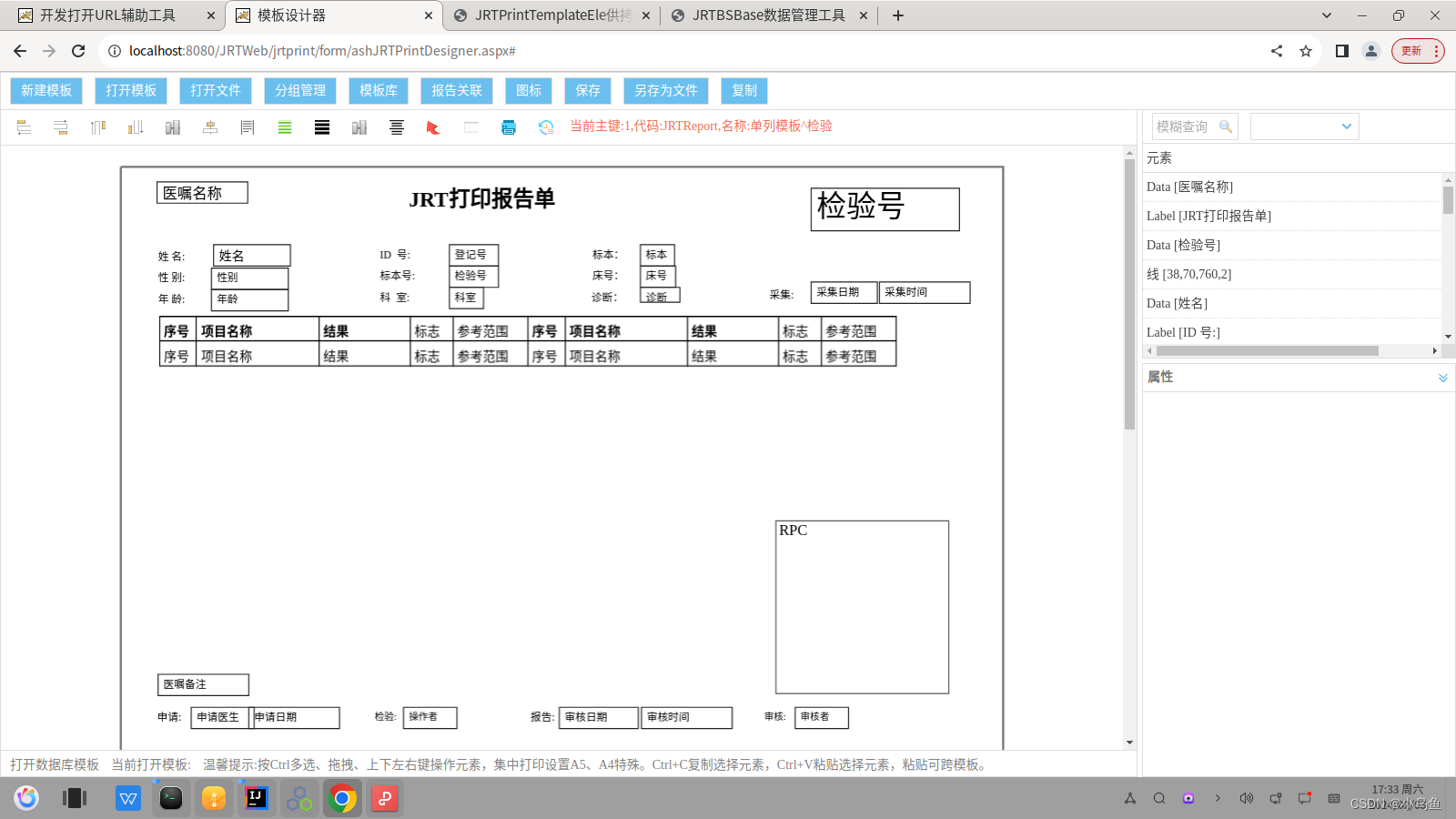Click the 保存 button
This screenshot has height=819, width=1456.
pyautogui.click(x=588, y=91)
